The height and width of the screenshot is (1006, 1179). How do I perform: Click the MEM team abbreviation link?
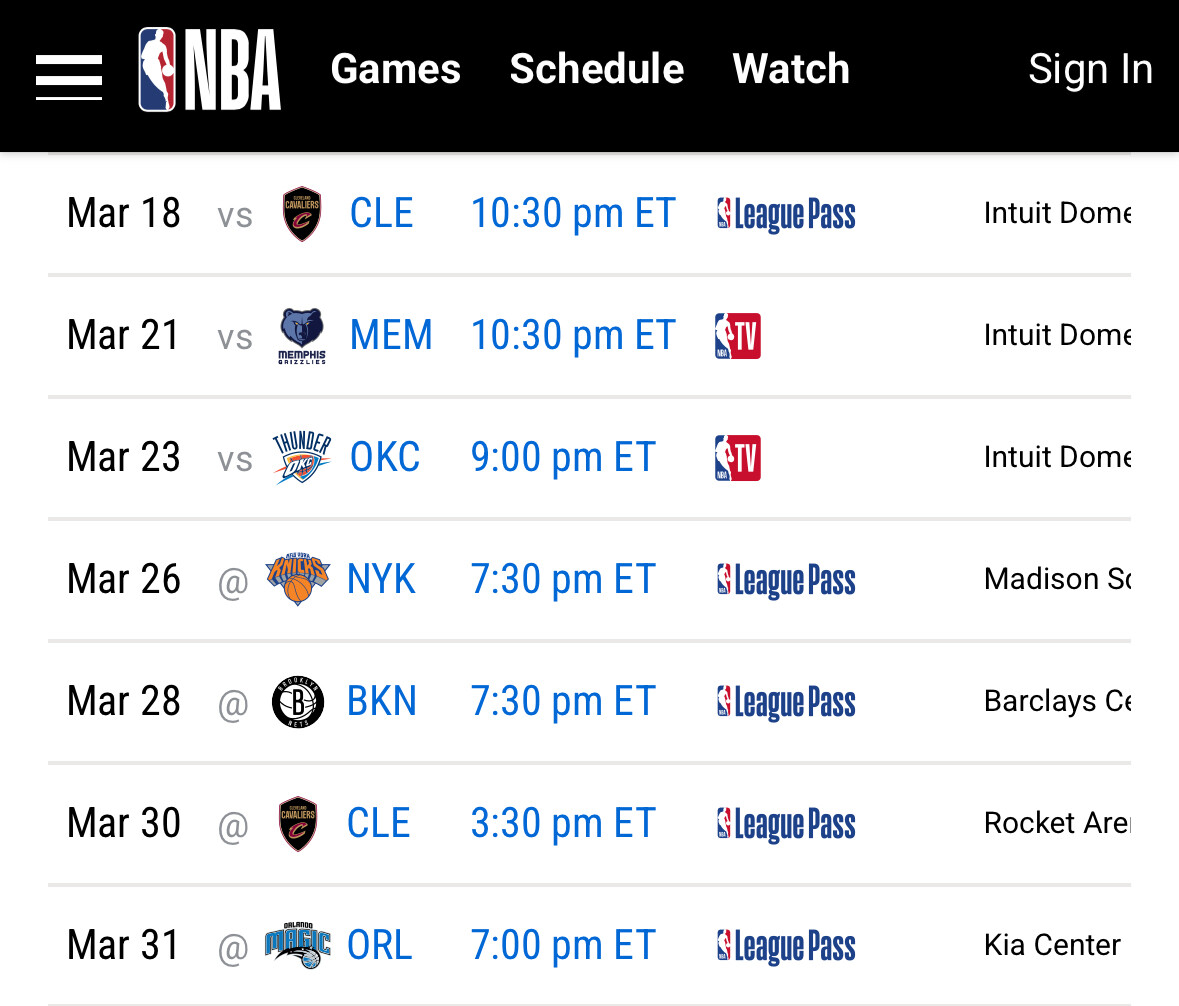click(x=391, y=335)
